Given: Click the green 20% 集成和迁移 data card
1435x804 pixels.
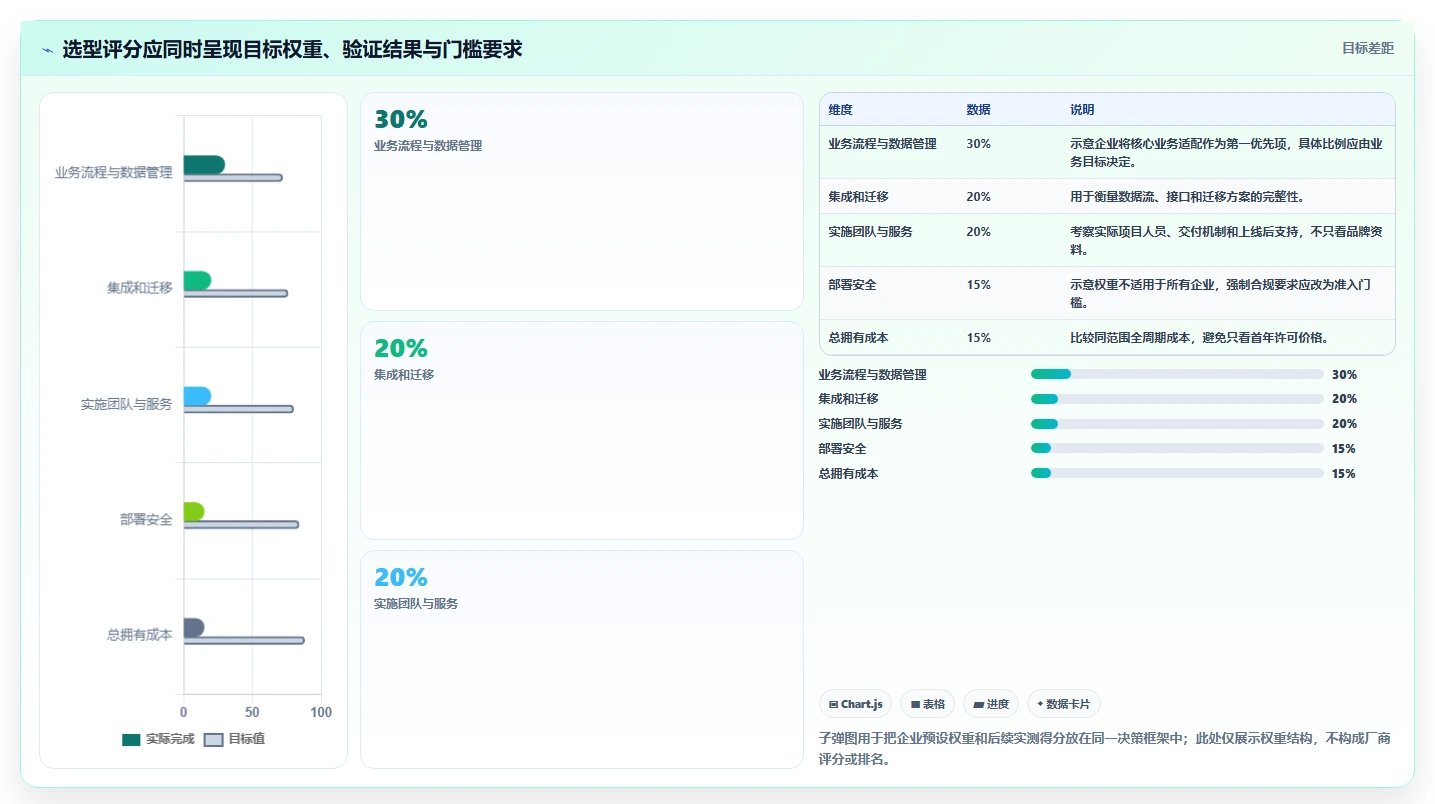Looking at the screenshot, I should pyautogui.click(x=582, y=430).
